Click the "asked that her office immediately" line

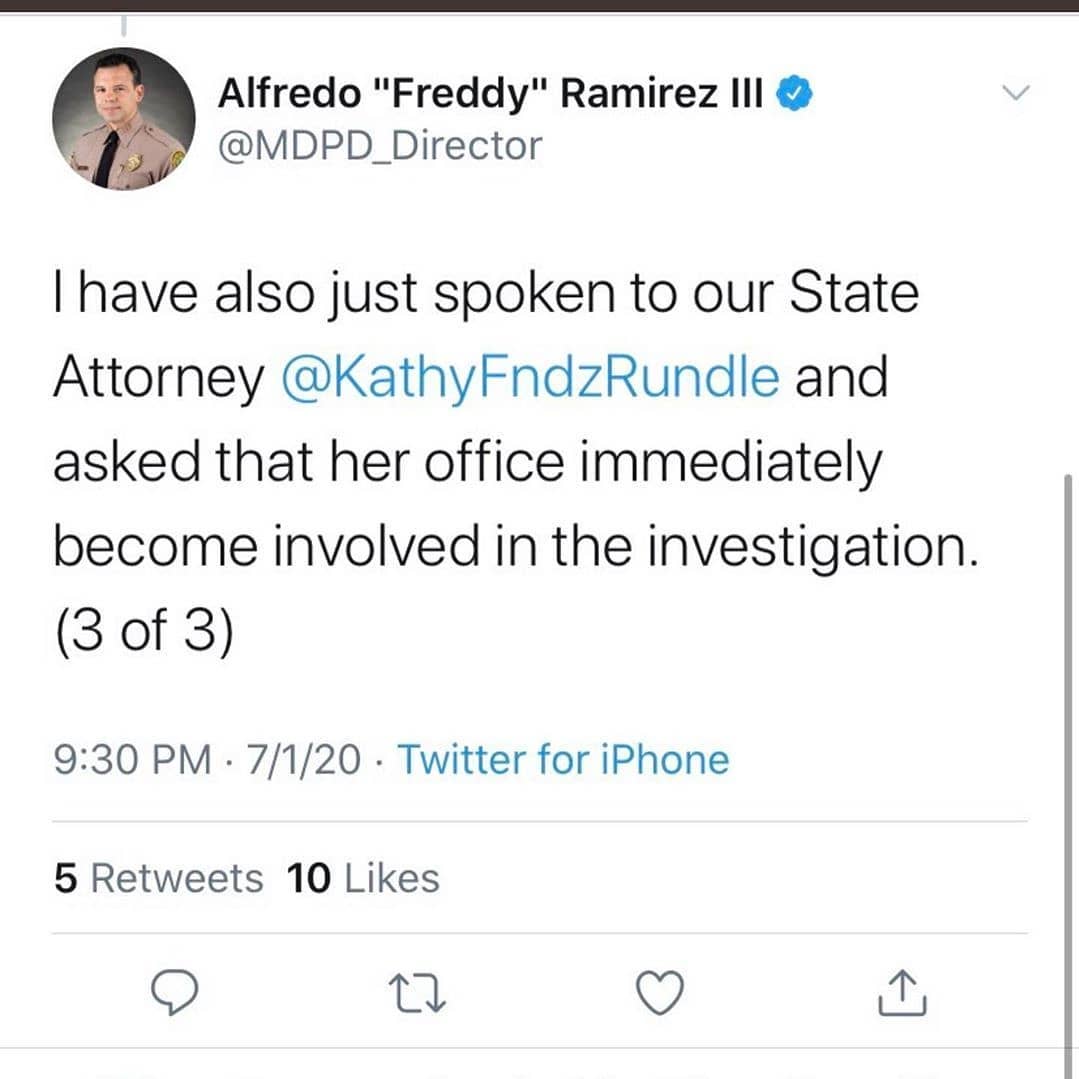[467, 462]
